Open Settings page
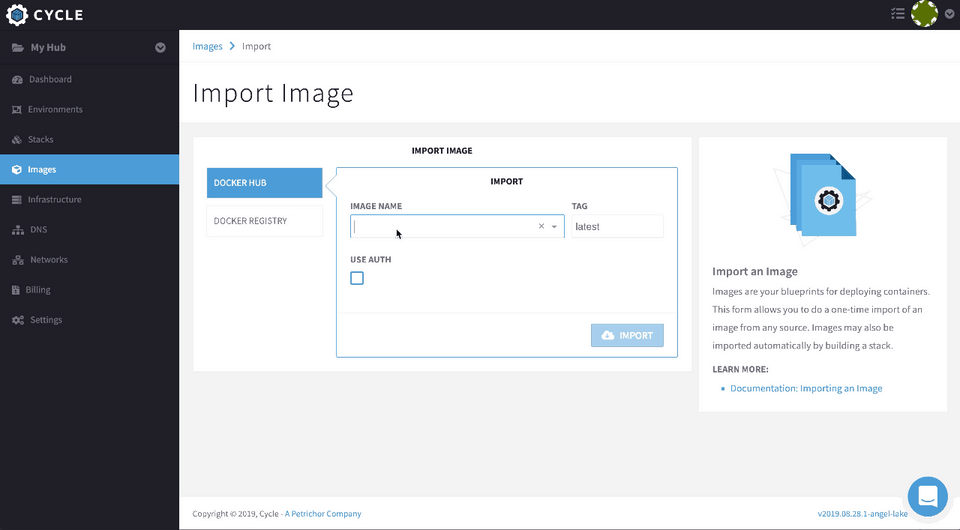Image resolution: width=960 pixels, height=530 pixels. point(46,320)
